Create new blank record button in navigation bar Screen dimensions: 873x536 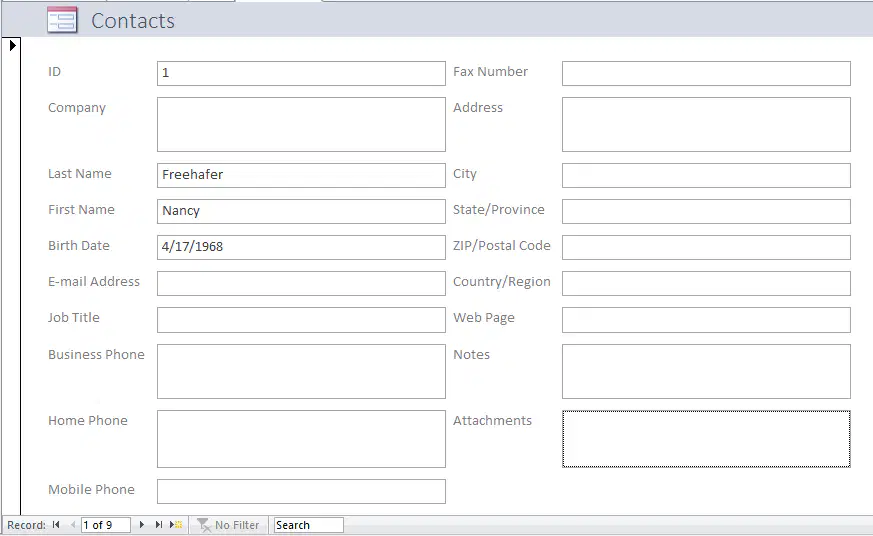coord(176,524)
